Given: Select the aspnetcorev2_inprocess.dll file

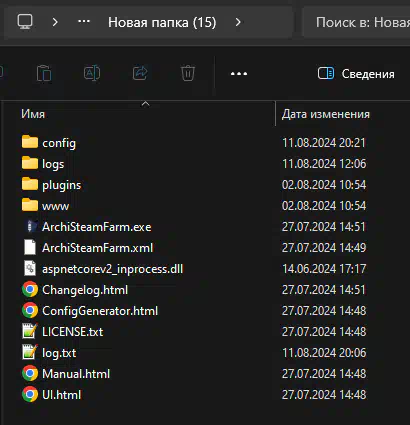Looking at the screenshot, I should tap(113, 269).
